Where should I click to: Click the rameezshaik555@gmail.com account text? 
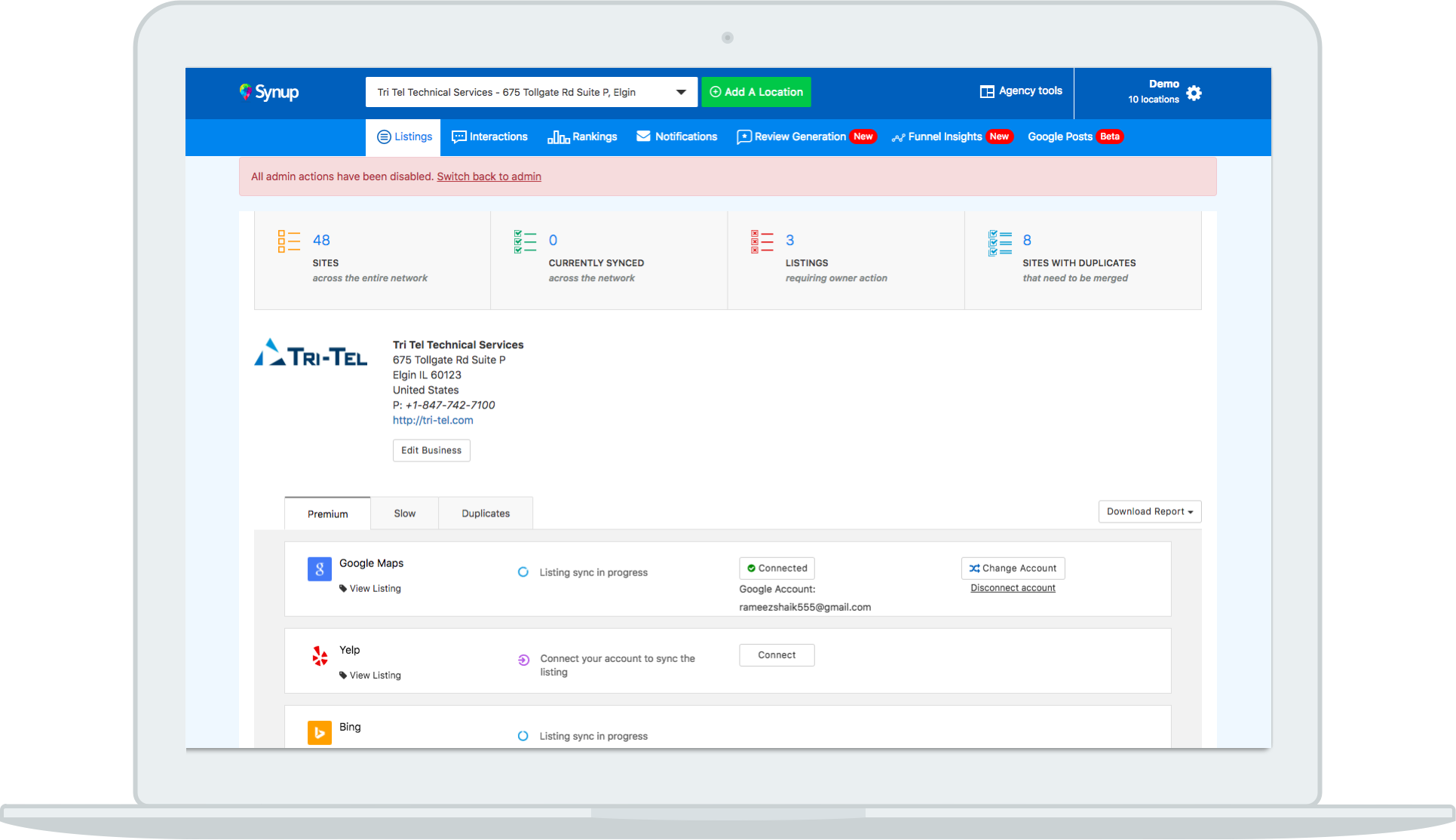click(x=805, y=608)
